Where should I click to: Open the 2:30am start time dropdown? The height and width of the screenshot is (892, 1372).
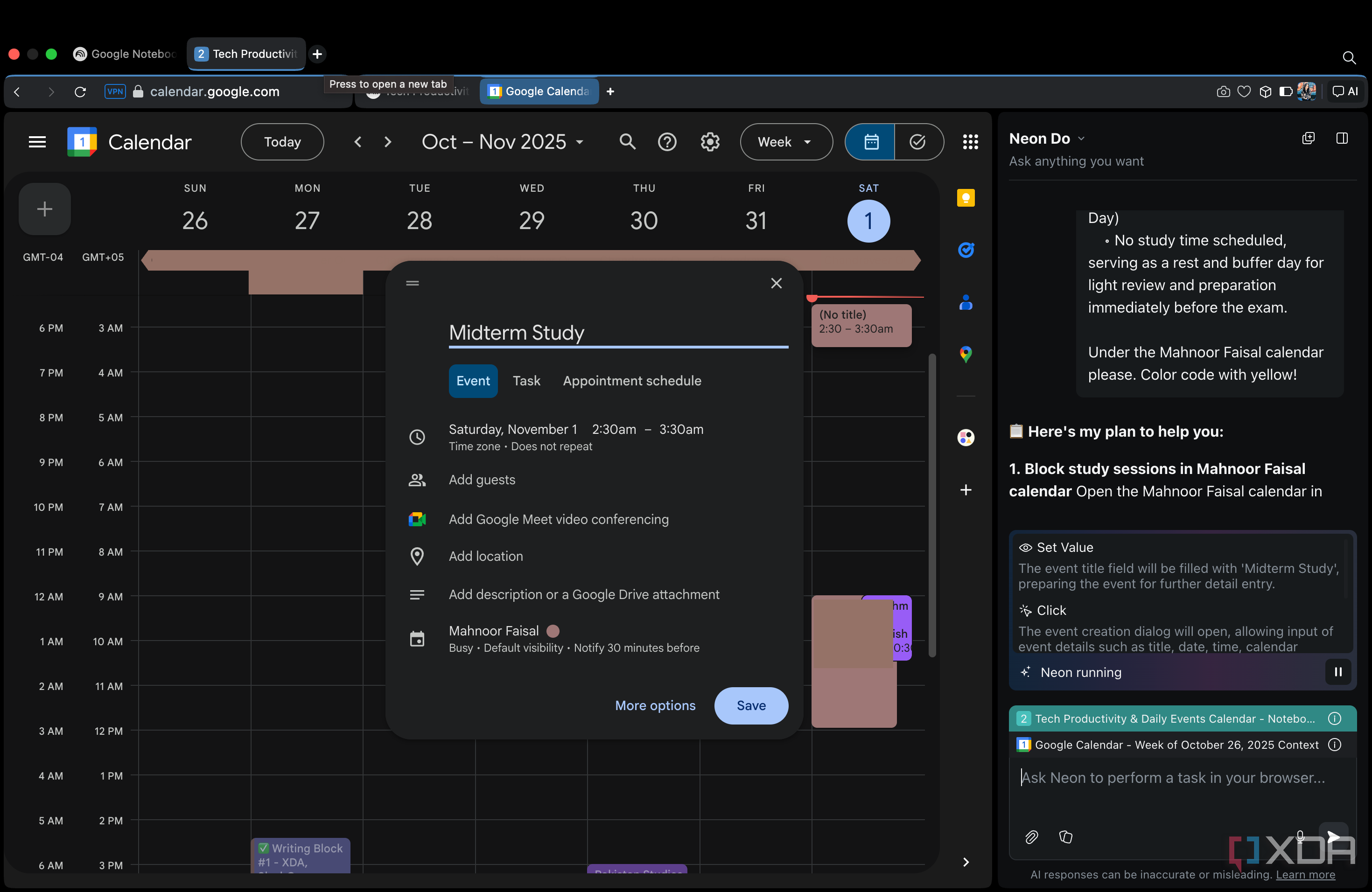[614, 429]
